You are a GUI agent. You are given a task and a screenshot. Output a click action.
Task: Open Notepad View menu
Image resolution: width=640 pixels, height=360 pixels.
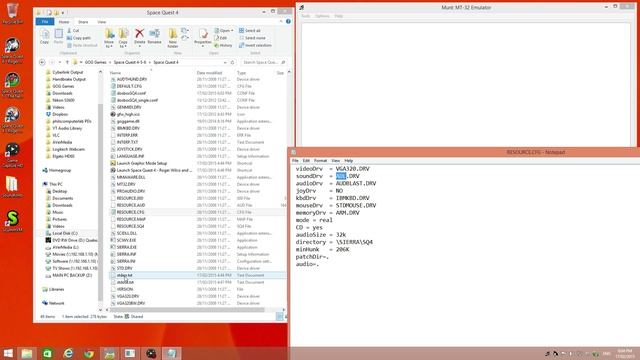[336, 161]
